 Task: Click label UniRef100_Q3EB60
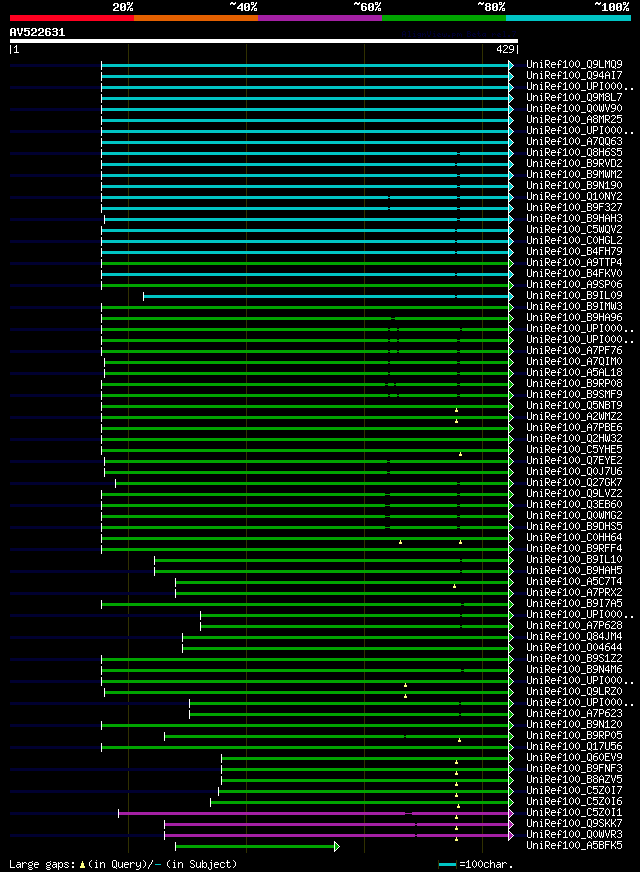(x=574, y=504)
